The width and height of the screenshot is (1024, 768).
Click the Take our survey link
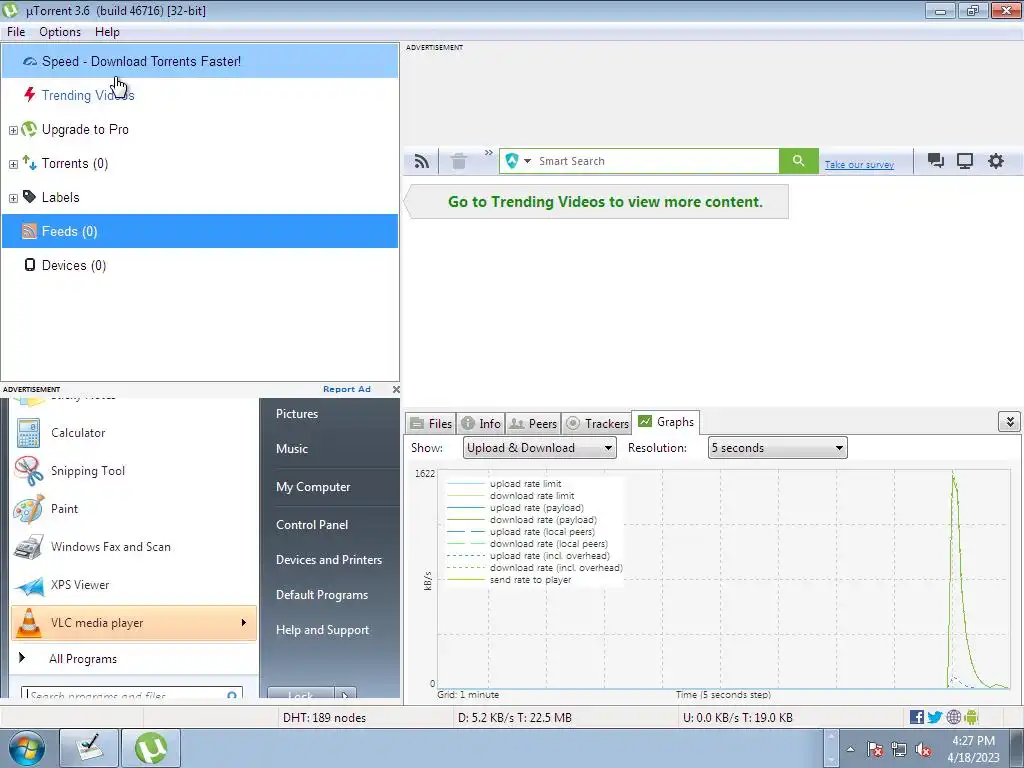click(859, 165)
